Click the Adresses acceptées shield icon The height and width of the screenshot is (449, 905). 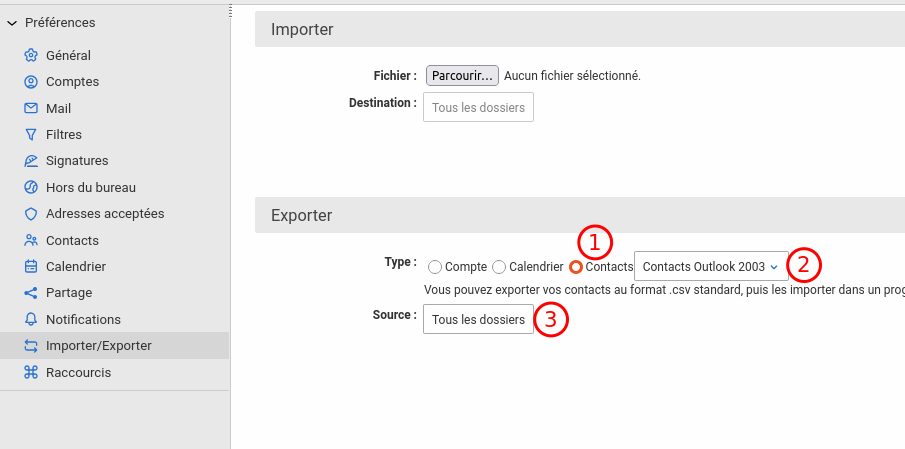click(31, 214)
